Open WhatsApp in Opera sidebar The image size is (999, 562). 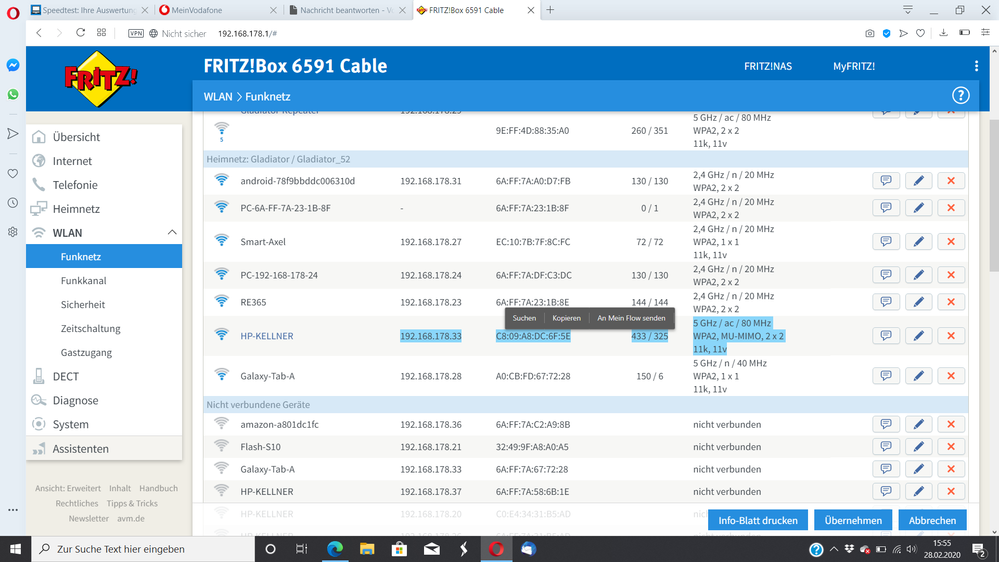[x=13, y=94]
